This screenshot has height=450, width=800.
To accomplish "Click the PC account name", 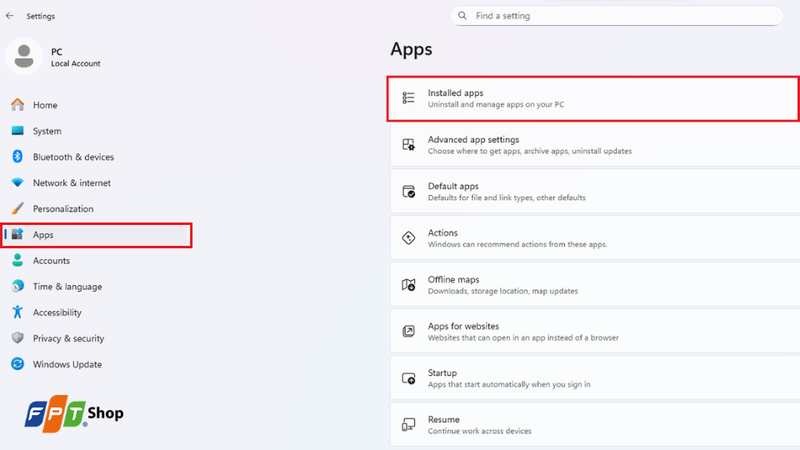I will coord(57,52).
